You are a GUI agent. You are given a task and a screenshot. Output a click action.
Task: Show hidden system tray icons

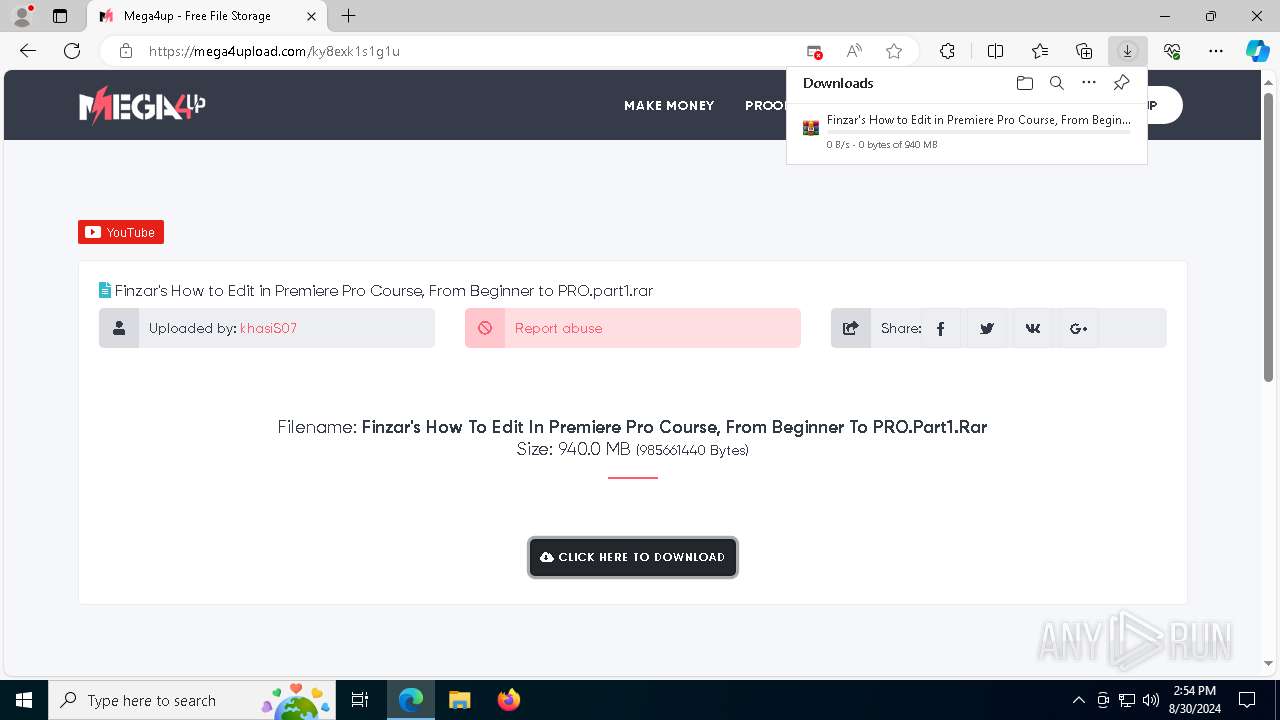pos(1078,700)
